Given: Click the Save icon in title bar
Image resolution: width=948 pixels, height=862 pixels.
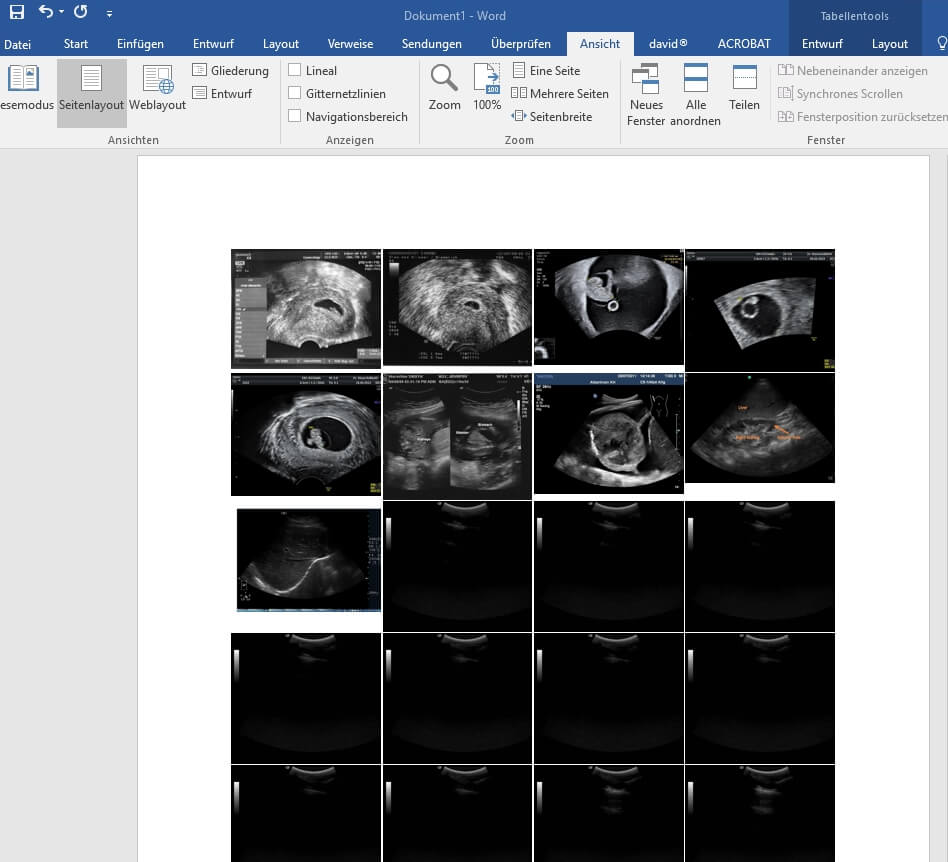Looking at the screenshot, I should tap(17, 12).
